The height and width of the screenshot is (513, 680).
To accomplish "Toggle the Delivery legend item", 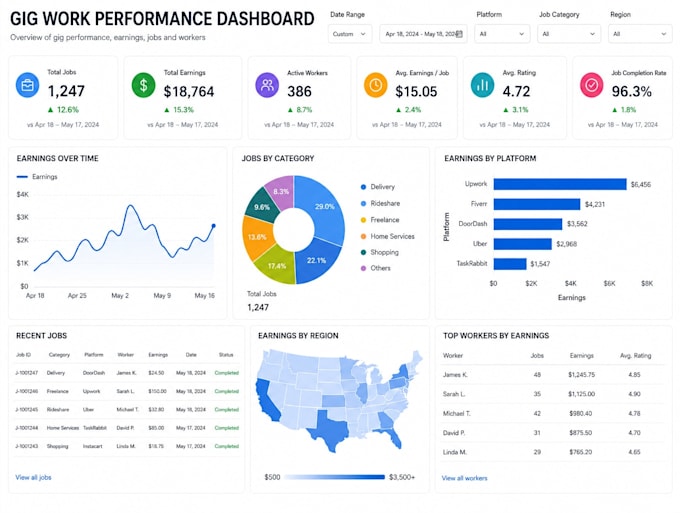I will tap(378, 187).
